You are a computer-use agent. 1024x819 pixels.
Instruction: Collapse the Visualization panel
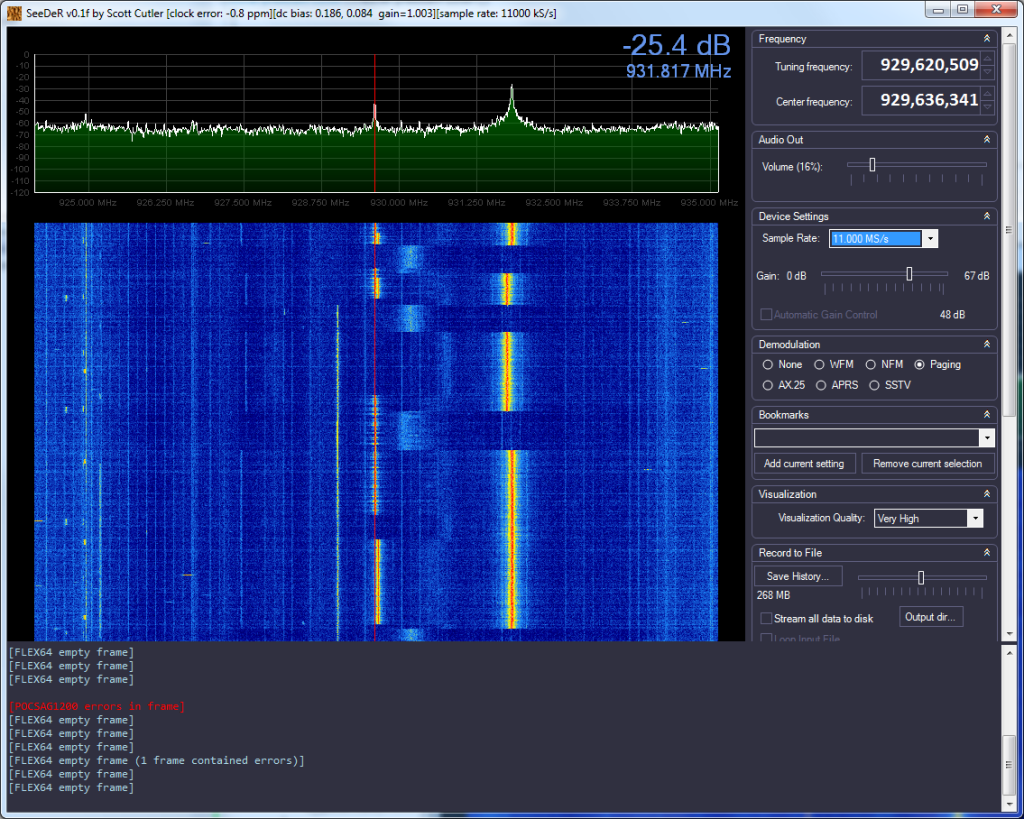986,494
